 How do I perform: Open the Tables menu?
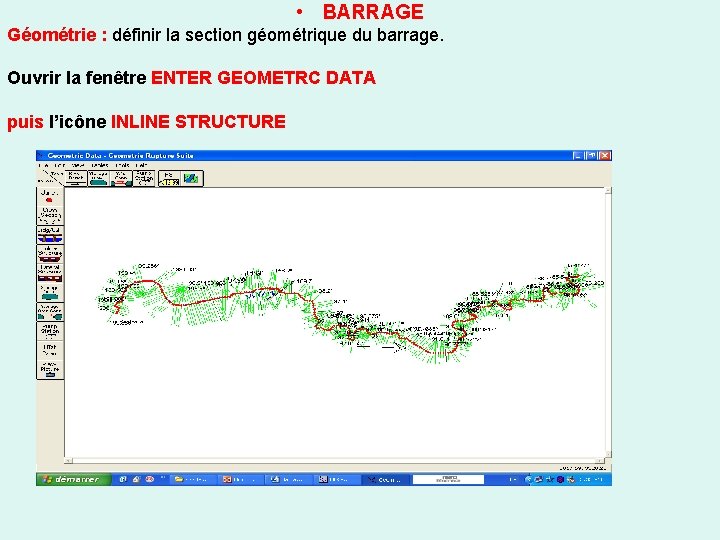[x=99, y=165]
